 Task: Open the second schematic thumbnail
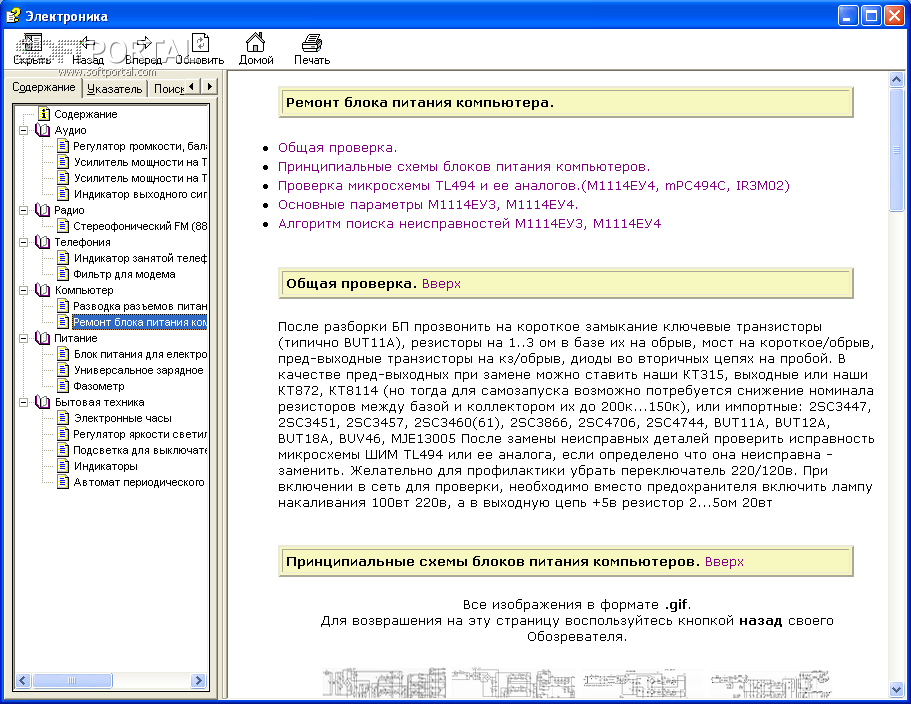click(514, 683)
